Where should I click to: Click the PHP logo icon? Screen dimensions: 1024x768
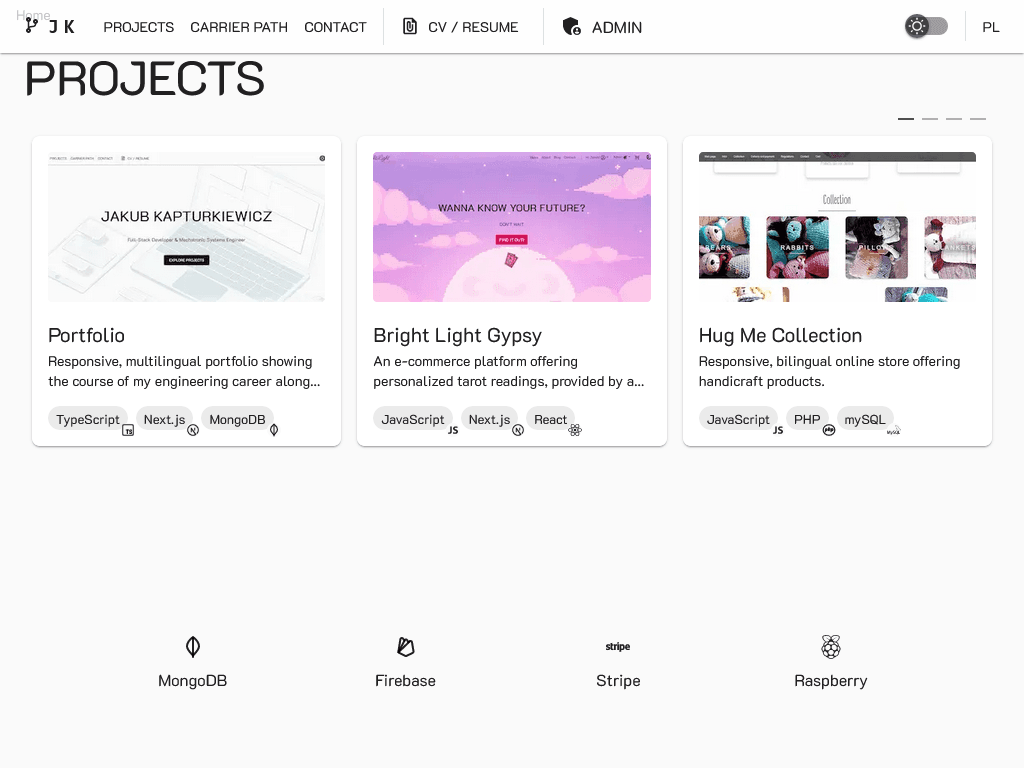829,430
